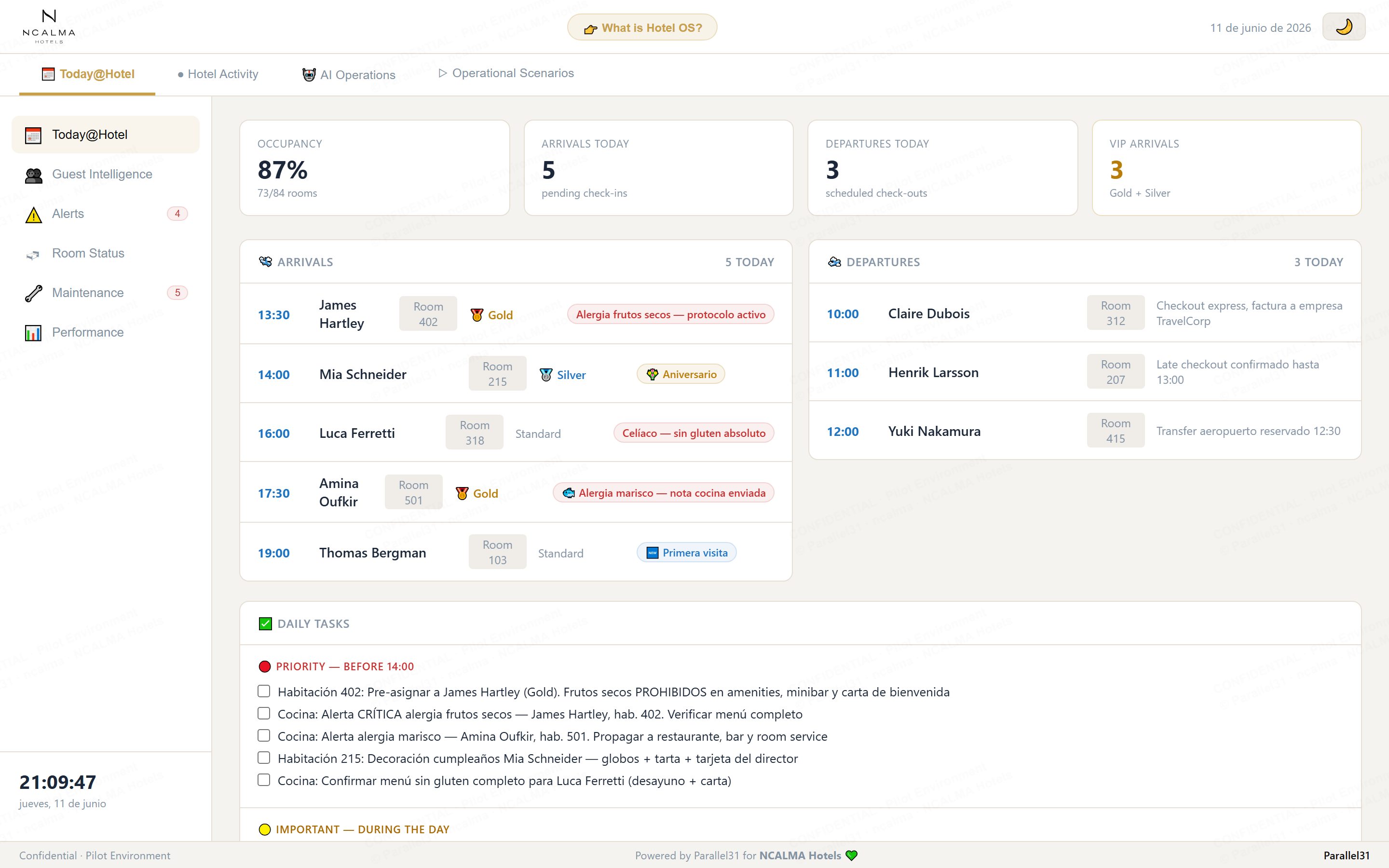This screenshot has width=1389, height=868.
Task: Click the Alergia frutos secos protocol tag
Action: (x=670, y=314)
